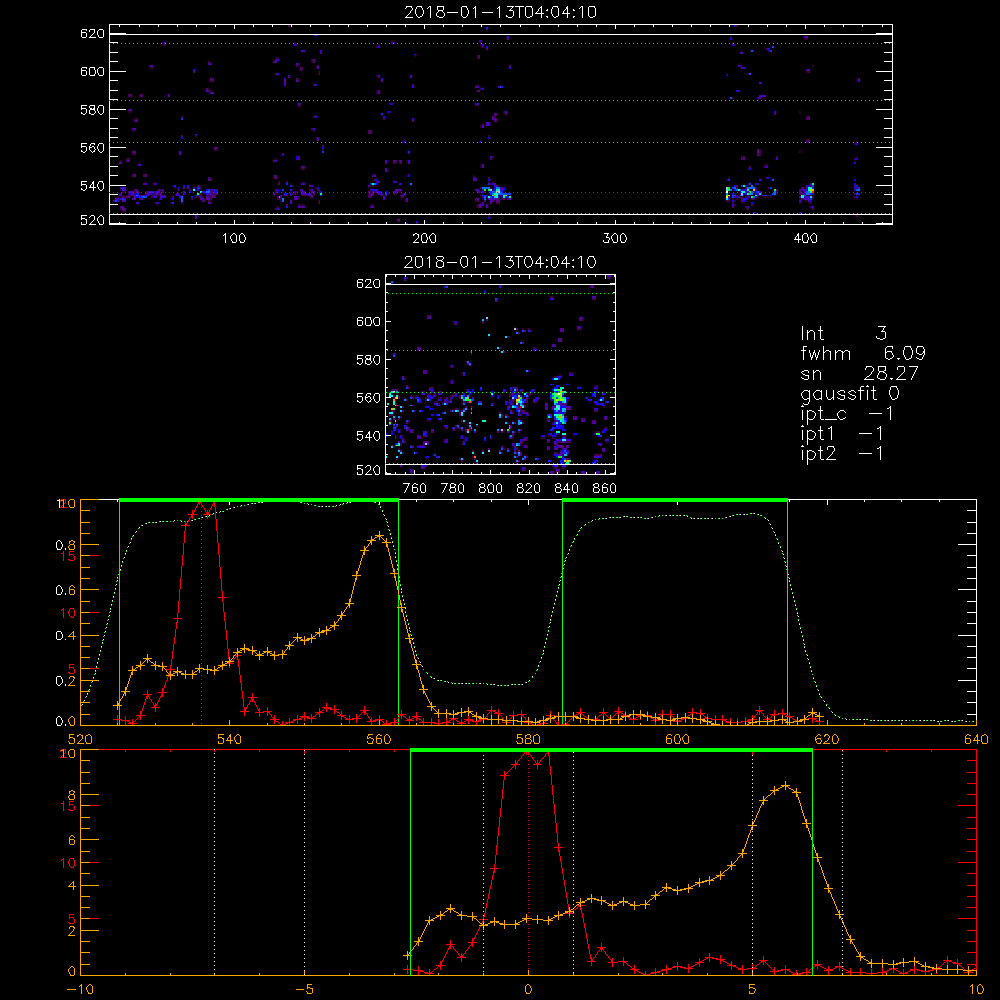This screenshot has width=1000, height=1000.
Task: Click x-axis label 800 under middle plot
Action: [x=490, y=489]
